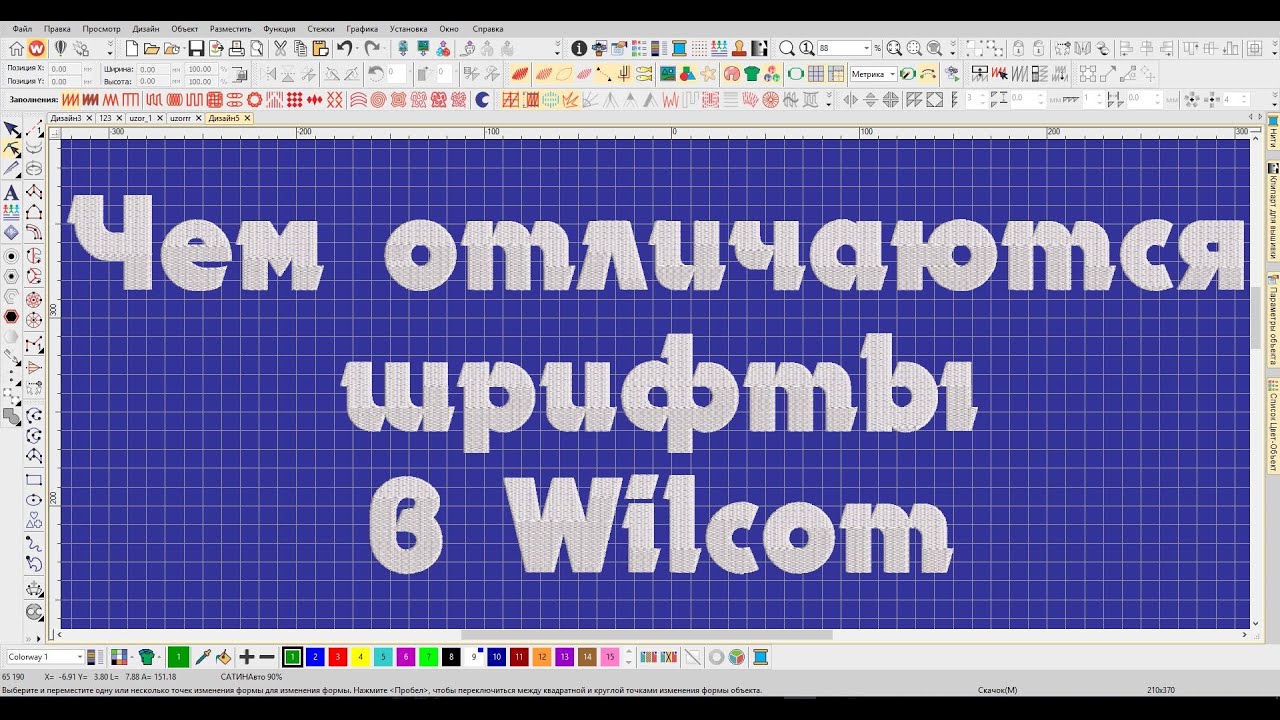Switch to the uzor_1 tab

click(x=141, y=118)
